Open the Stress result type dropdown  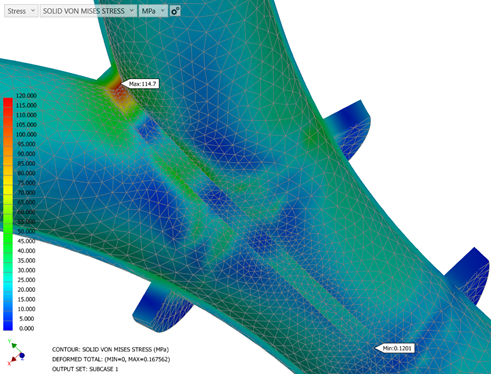click(21, 11)
